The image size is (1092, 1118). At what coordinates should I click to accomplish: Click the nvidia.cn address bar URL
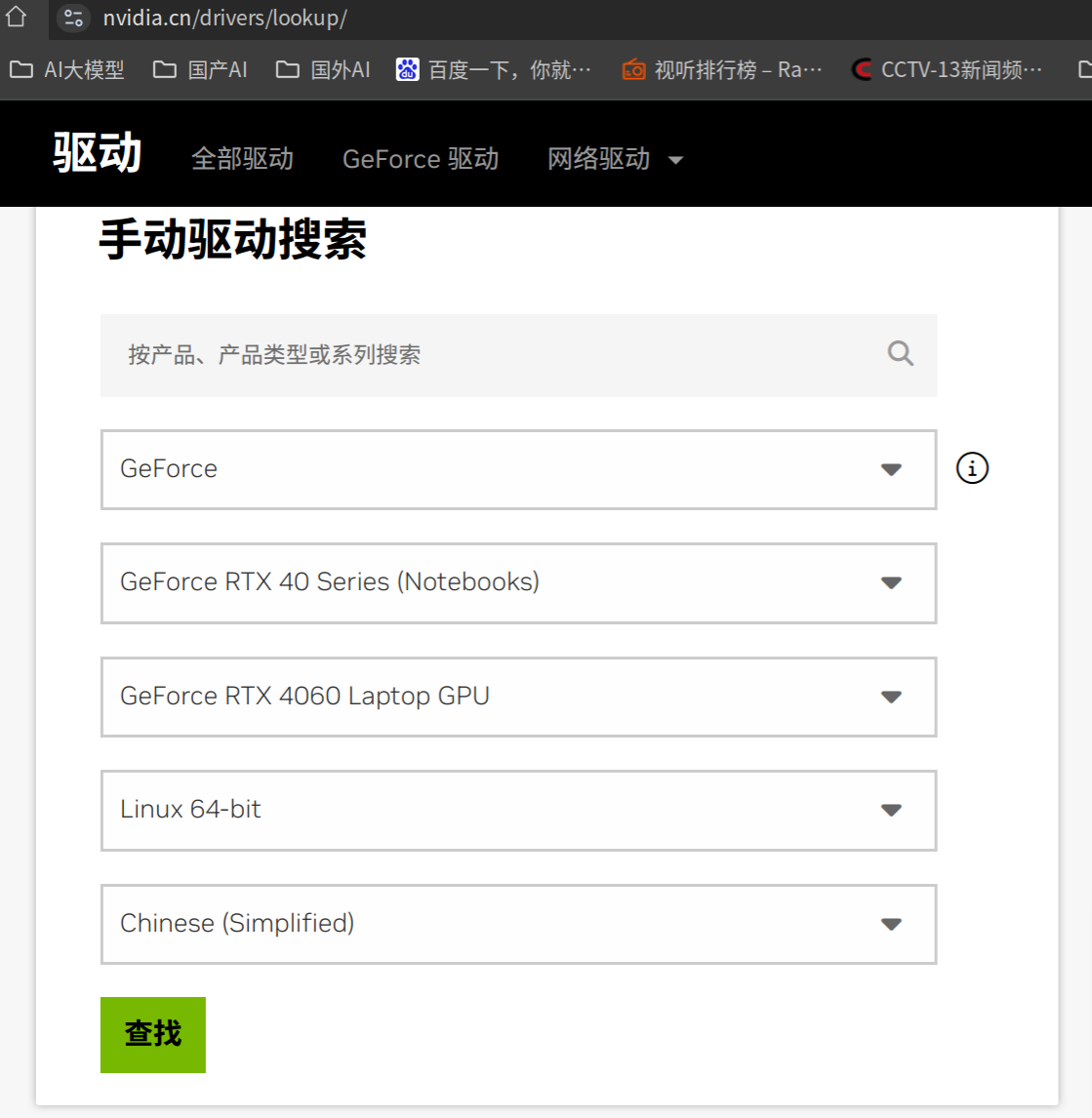click(x=224, y=18)
